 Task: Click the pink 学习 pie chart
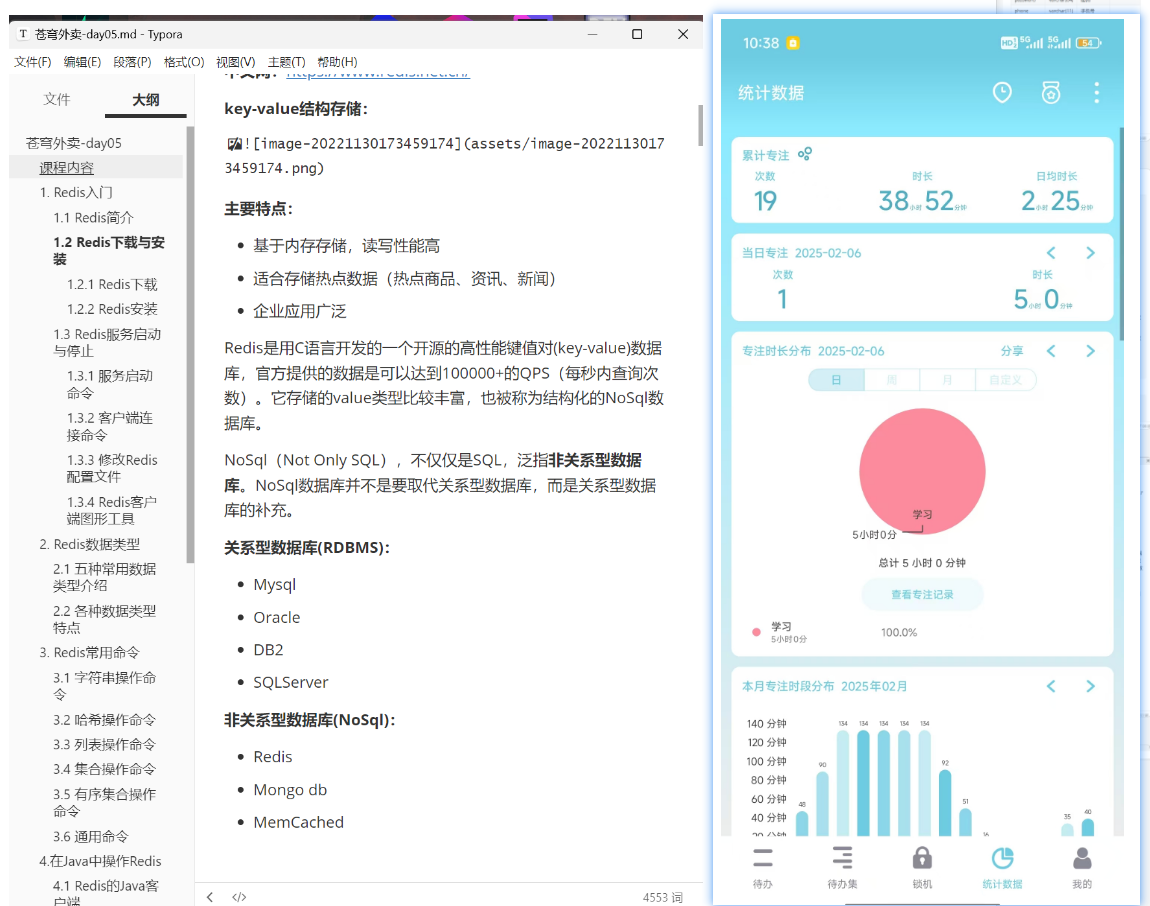pyautogui.click(x=922, y=471)
